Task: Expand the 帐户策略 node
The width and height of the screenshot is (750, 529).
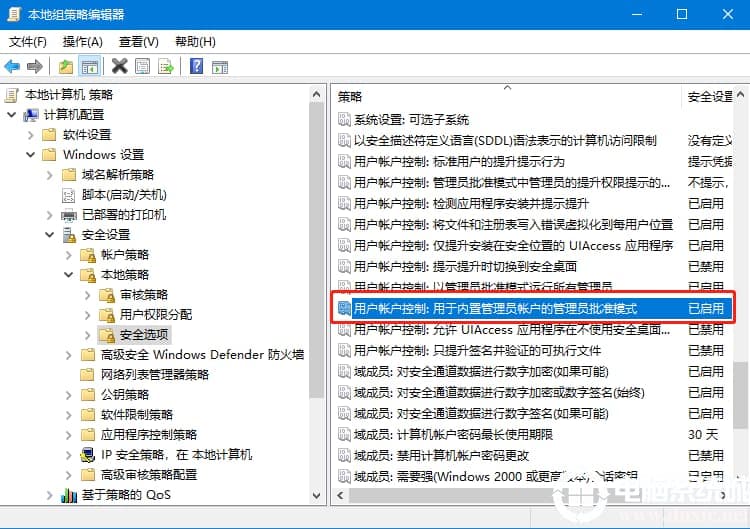Action: coord(69,255)
